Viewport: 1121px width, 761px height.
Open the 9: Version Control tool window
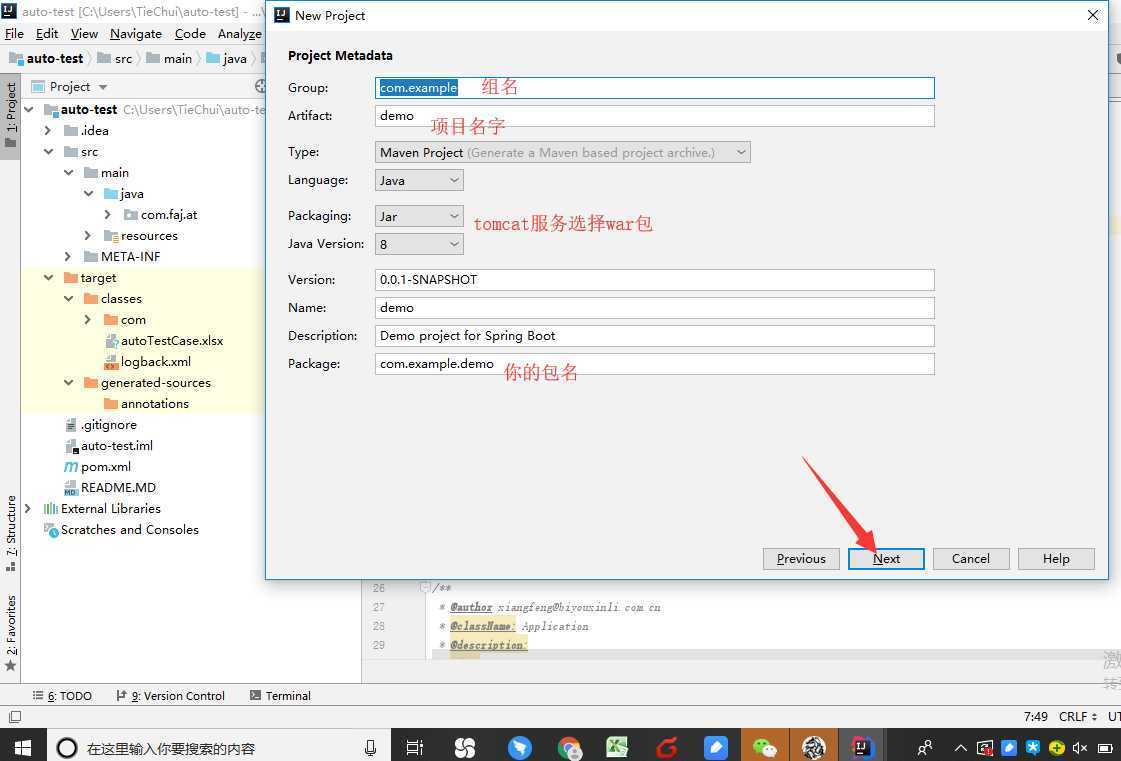[171, 696]
